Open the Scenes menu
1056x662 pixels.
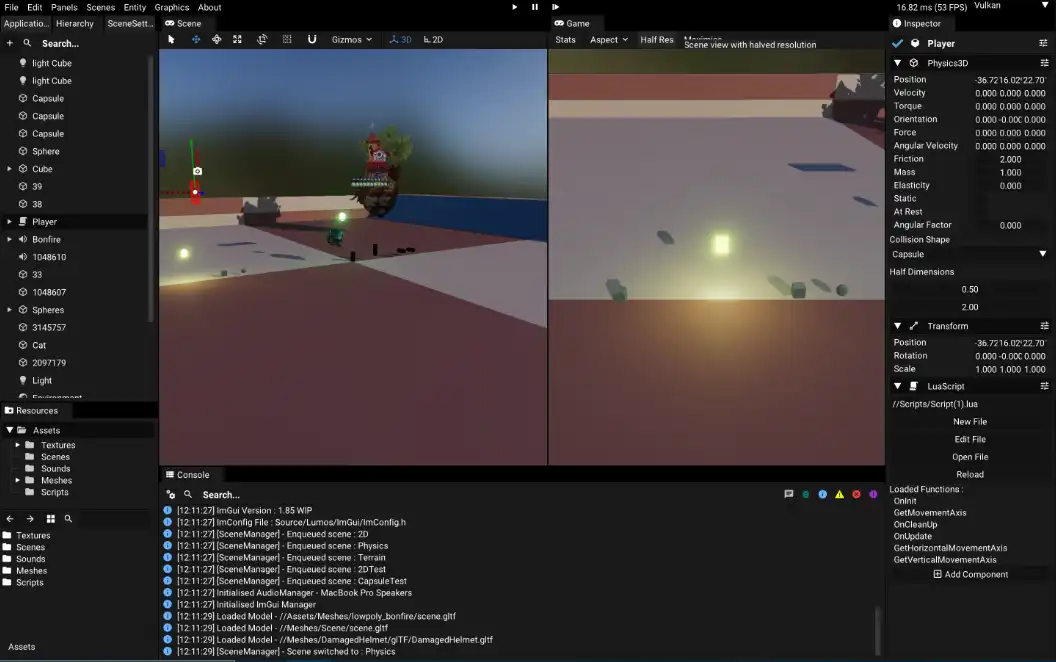pyautogui.click(x=100, y=7)
